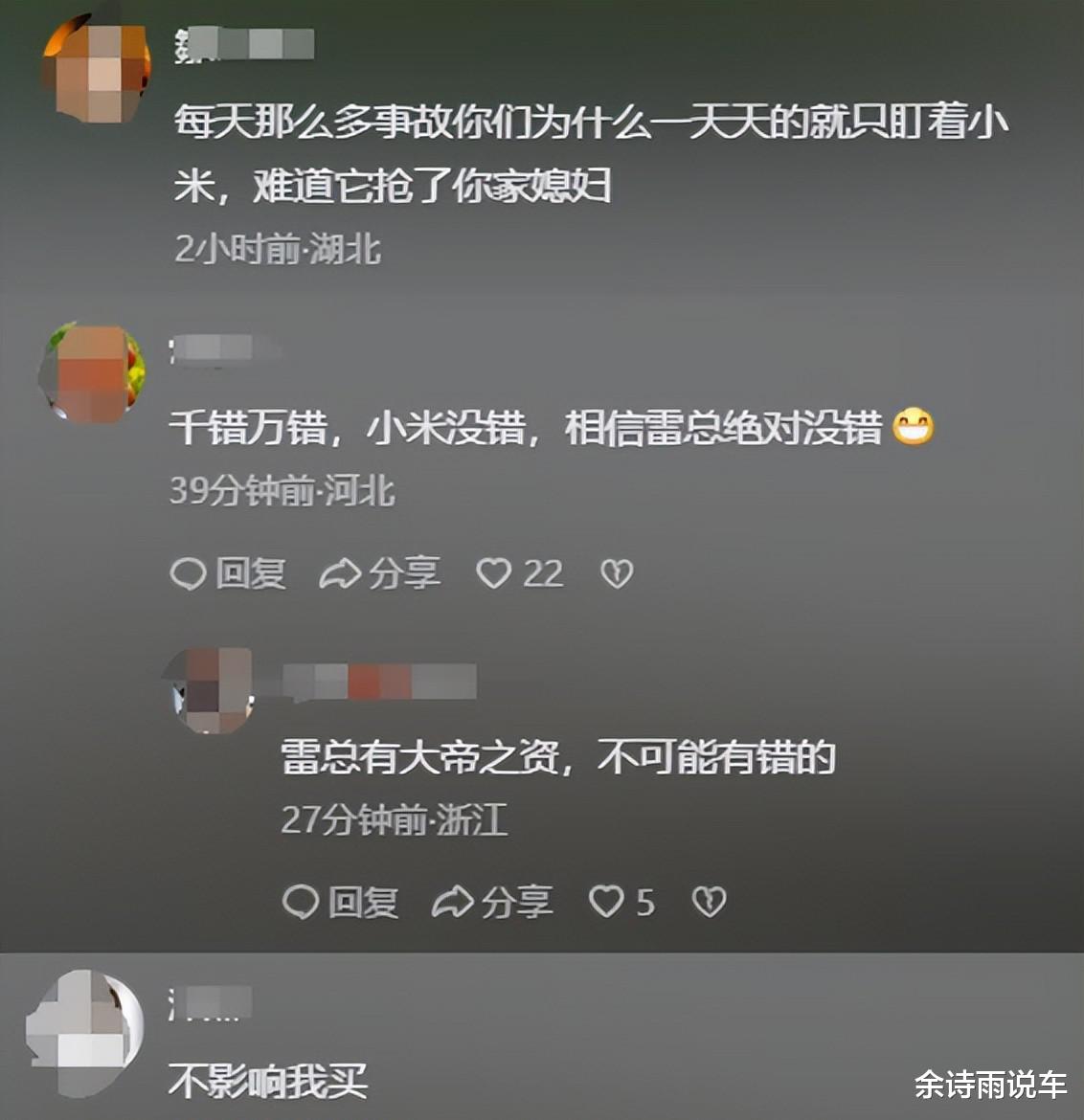Screen dimensions: 1084x1120
Task: Tap 分享 text under the 27分钟前 reply
Action: click(x=517, y=902)
